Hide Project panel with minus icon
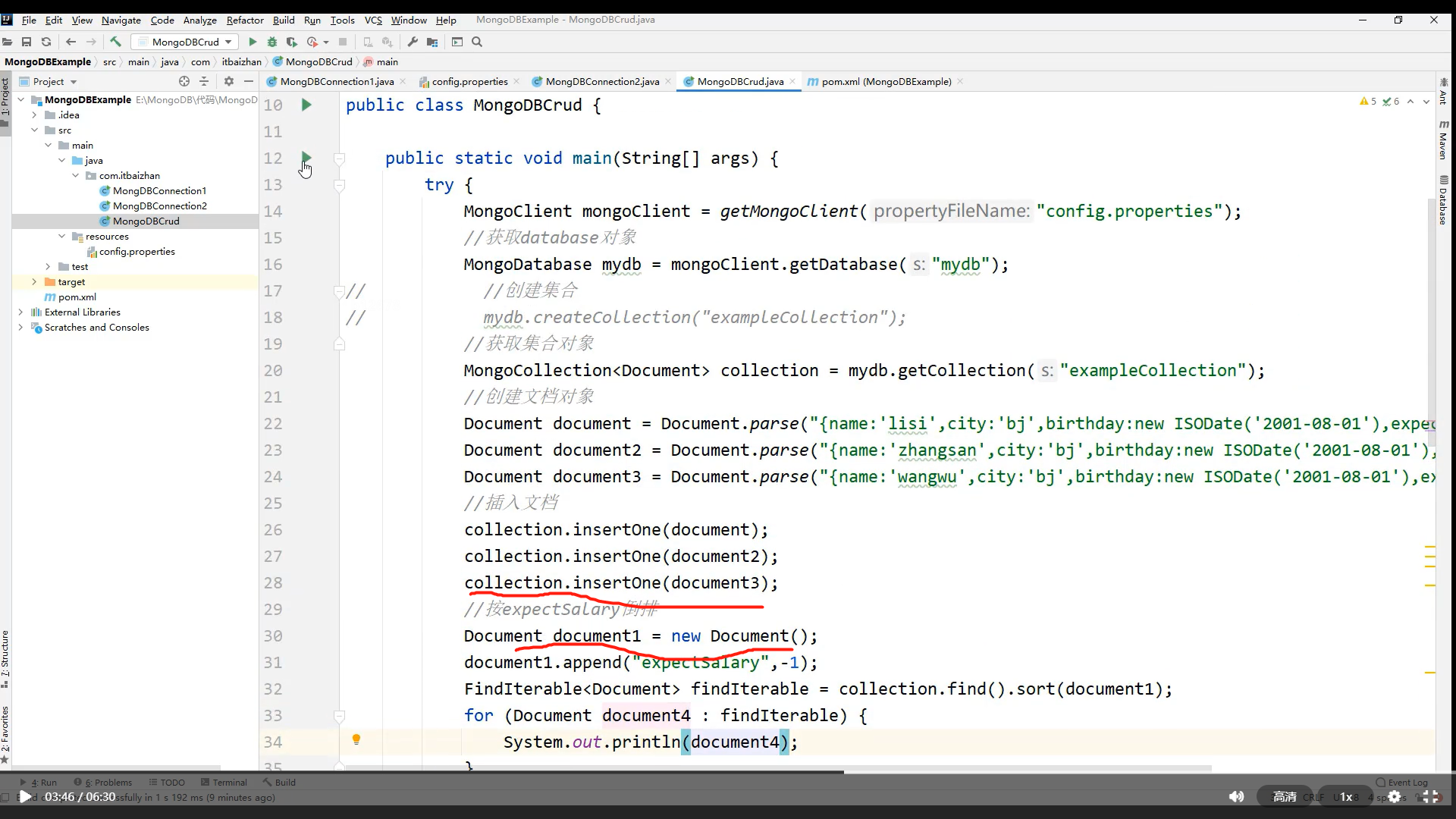This screenshot has width=1456, height=819. [x=249, y=81]
